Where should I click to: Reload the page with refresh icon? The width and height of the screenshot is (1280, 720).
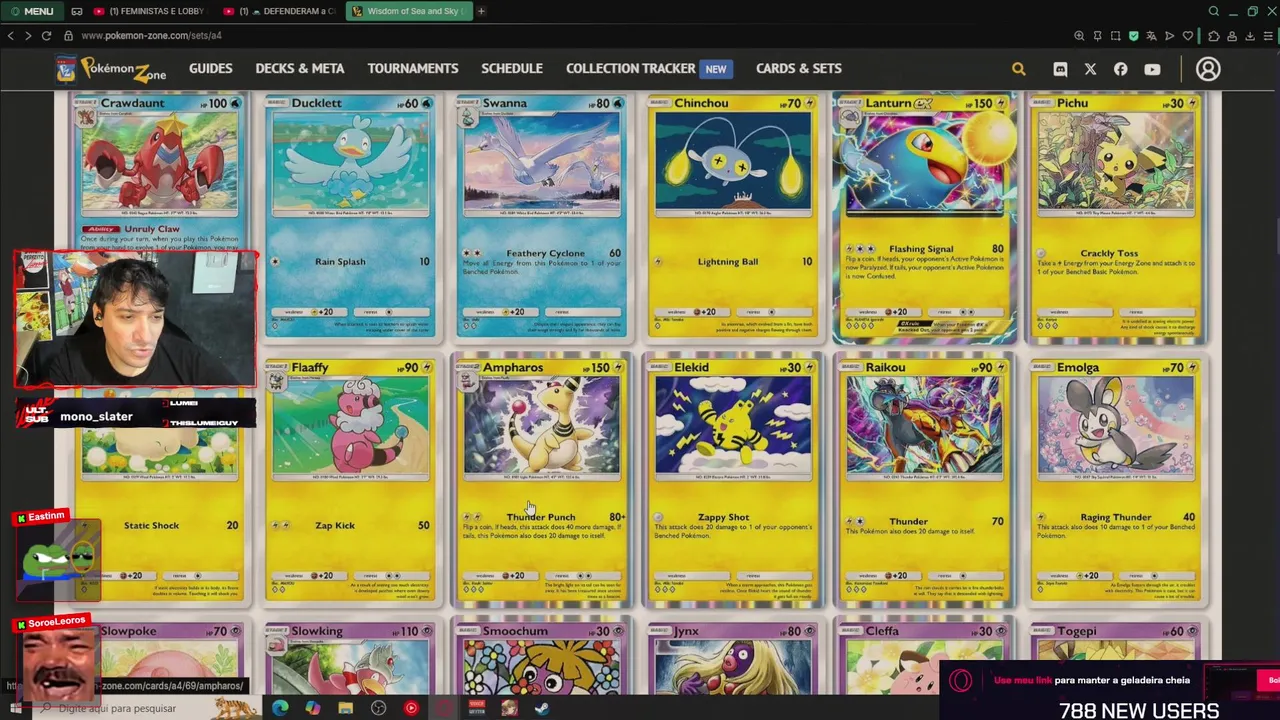(46, 35)
